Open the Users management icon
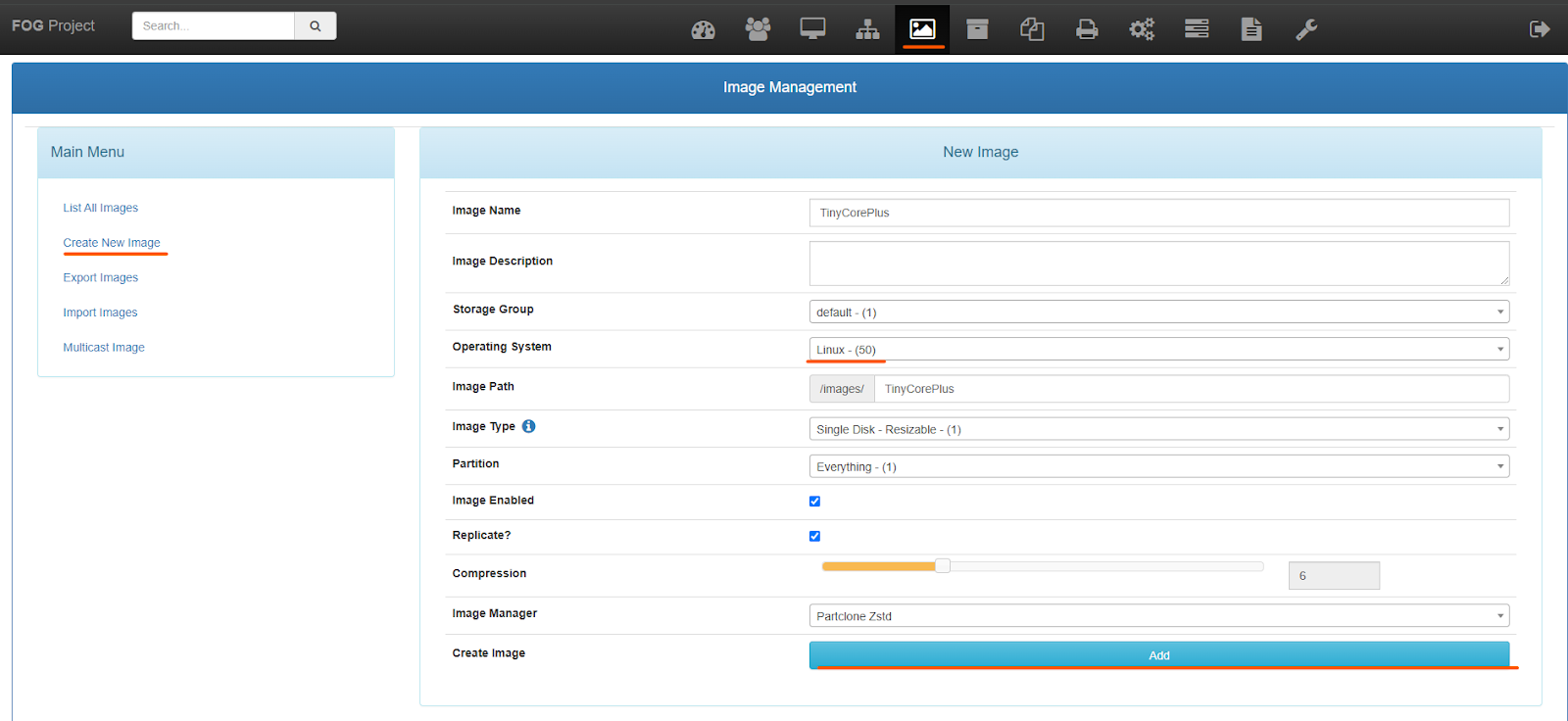The image size is (1568, 721). 758,29
